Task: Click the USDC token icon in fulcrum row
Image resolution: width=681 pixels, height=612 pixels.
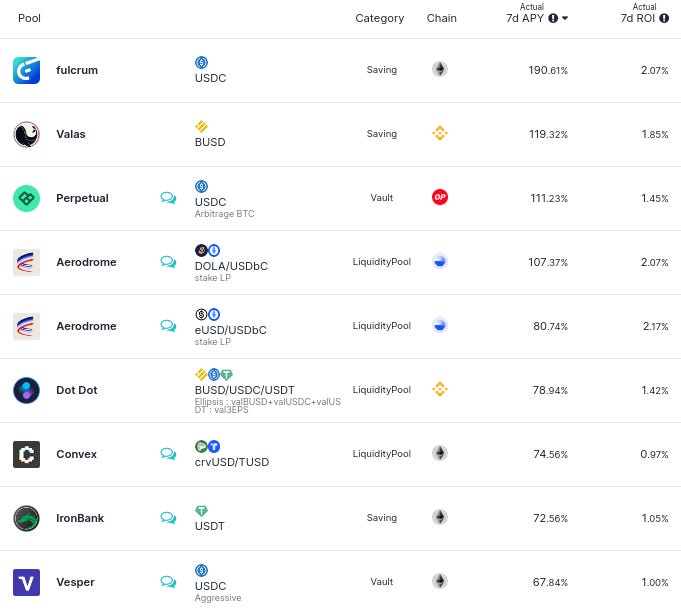Action: click(202, 63)
